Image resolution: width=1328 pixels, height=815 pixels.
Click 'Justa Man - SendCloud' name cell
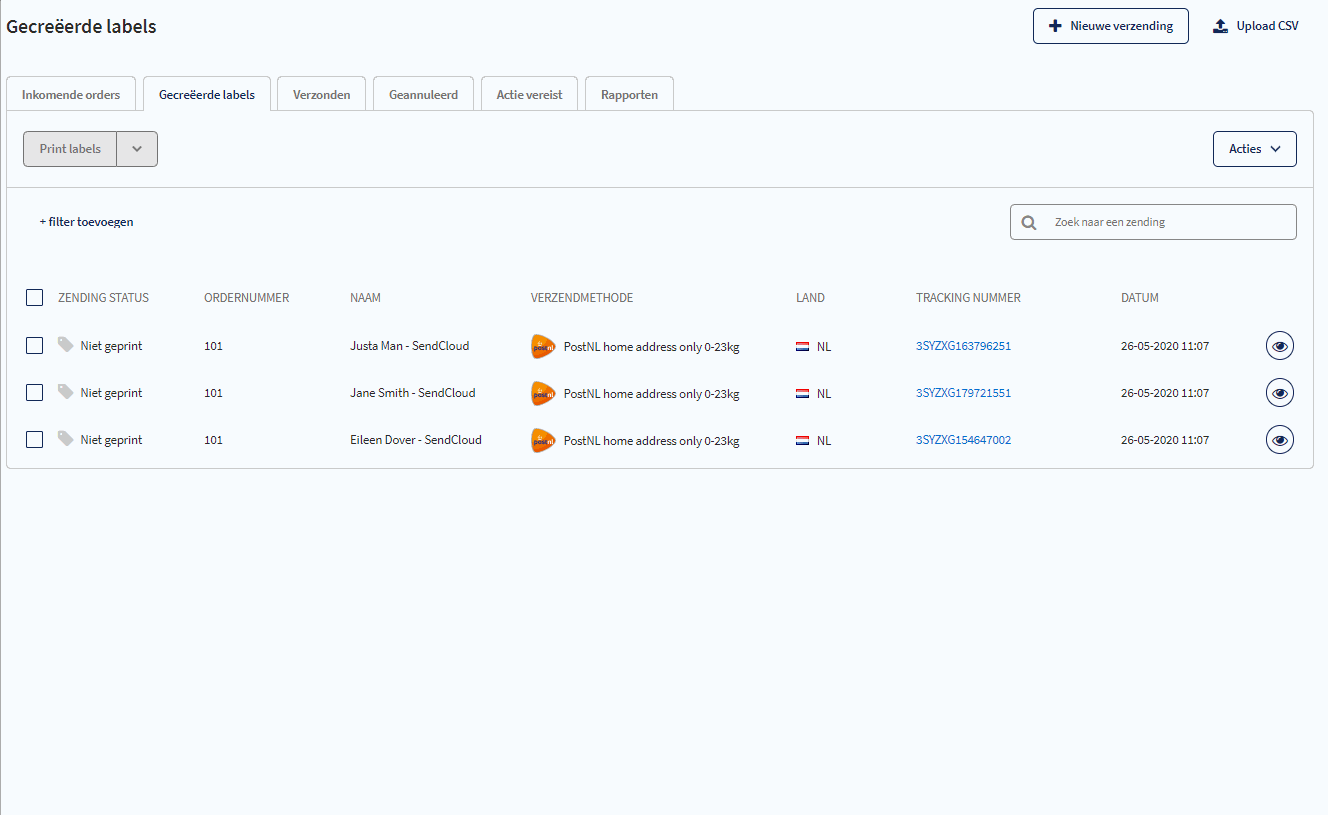(x=409, y=346)
